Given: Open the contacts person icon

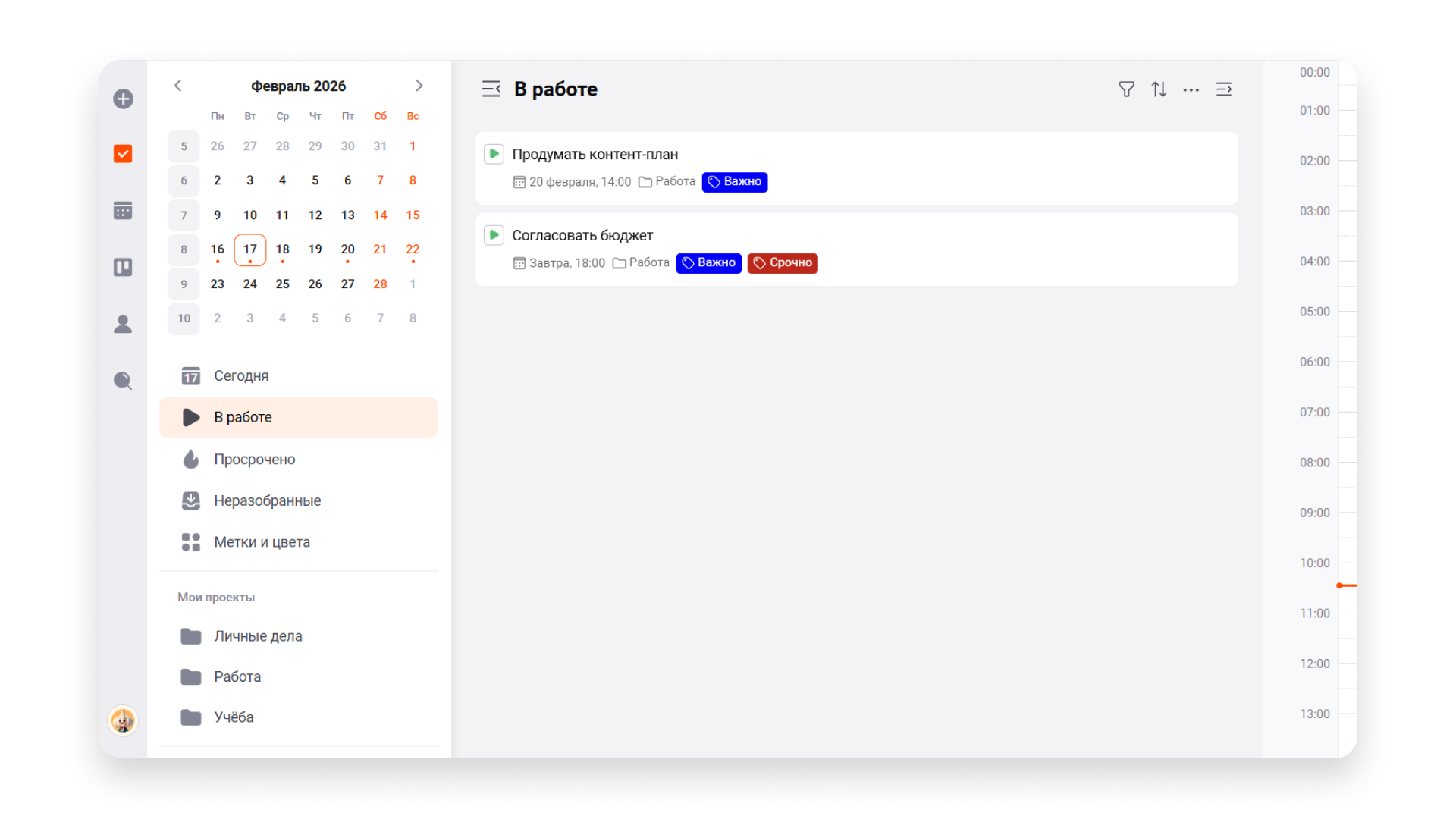Looking at the screenshot, I should point(123,324).
